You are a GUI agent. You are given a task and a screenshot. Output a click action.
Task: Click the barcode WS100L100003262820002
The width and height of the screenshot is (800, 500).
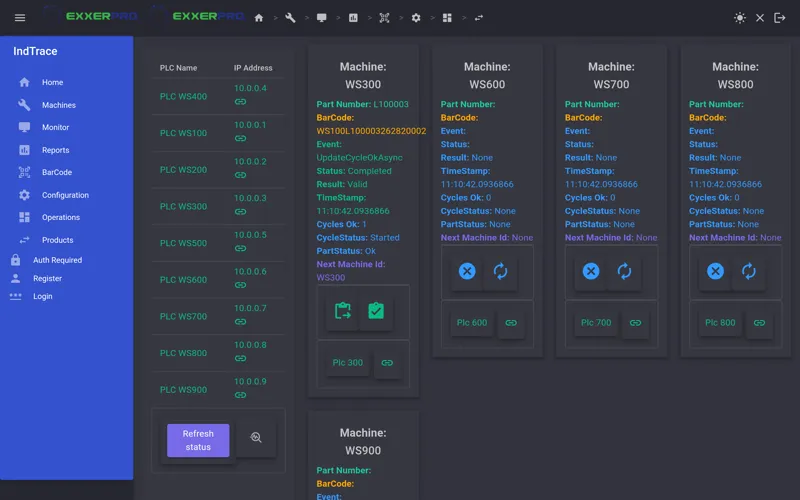click(x=371, y=131)
